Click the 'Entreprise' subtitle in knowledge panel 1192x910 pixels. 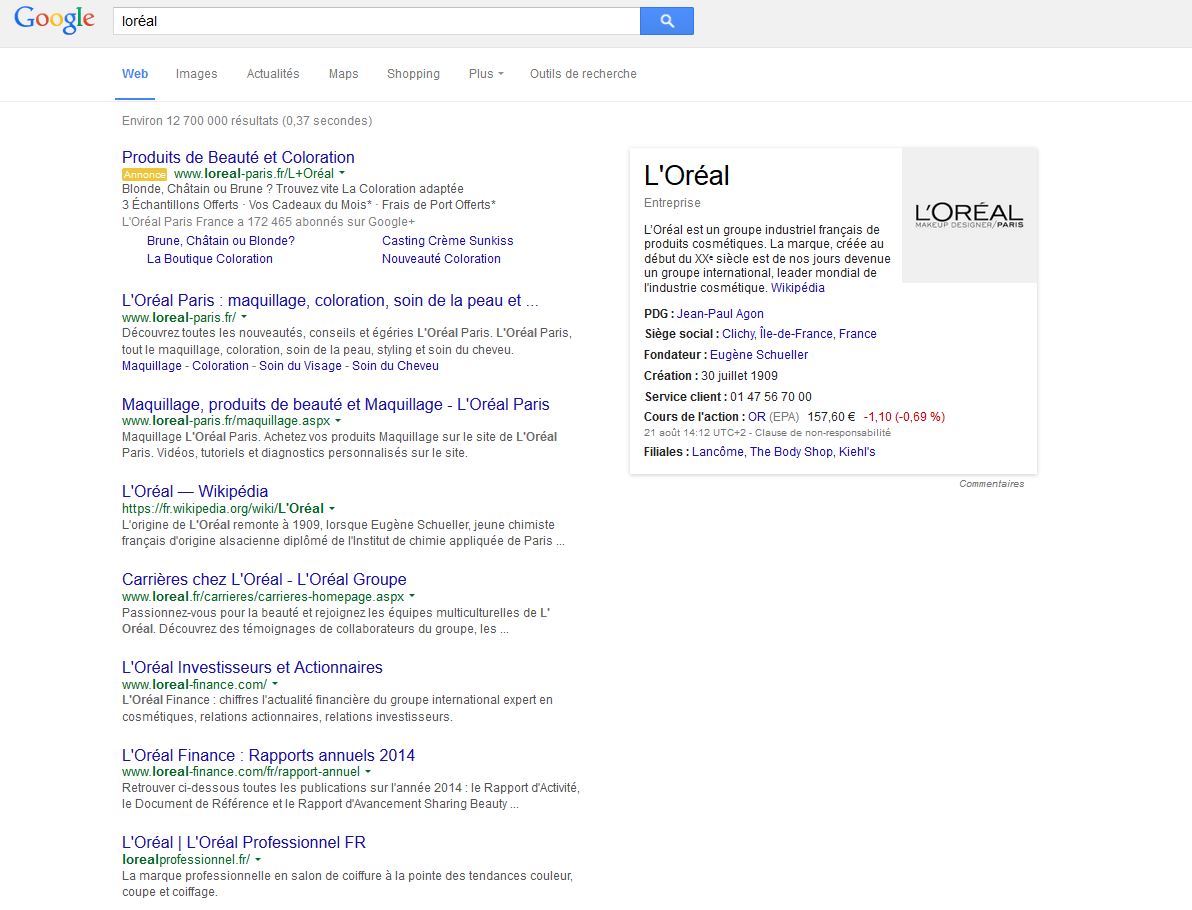tap(672, 203)
